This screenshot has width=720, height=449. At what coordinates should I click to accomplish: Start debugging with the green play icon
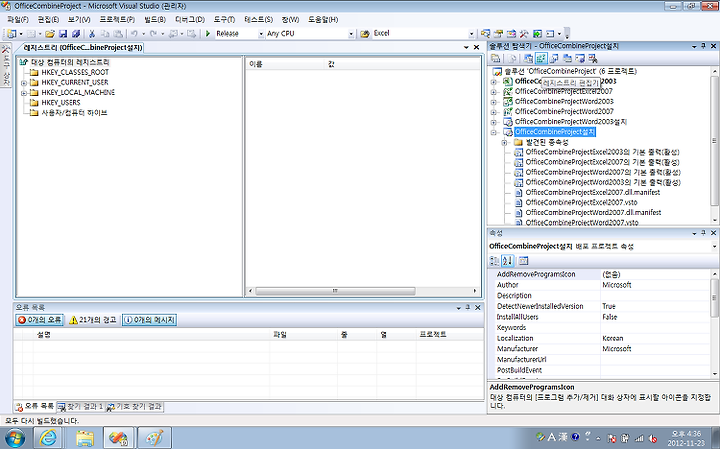(208, 34)
